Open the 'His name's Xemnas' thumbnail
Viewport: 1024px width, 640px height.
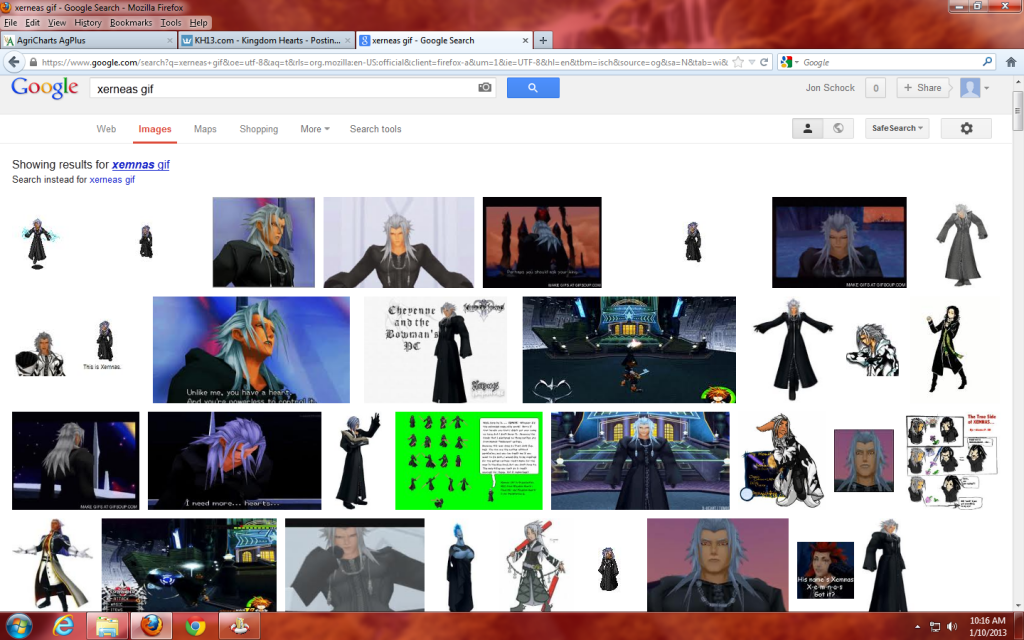pos(825,570)
